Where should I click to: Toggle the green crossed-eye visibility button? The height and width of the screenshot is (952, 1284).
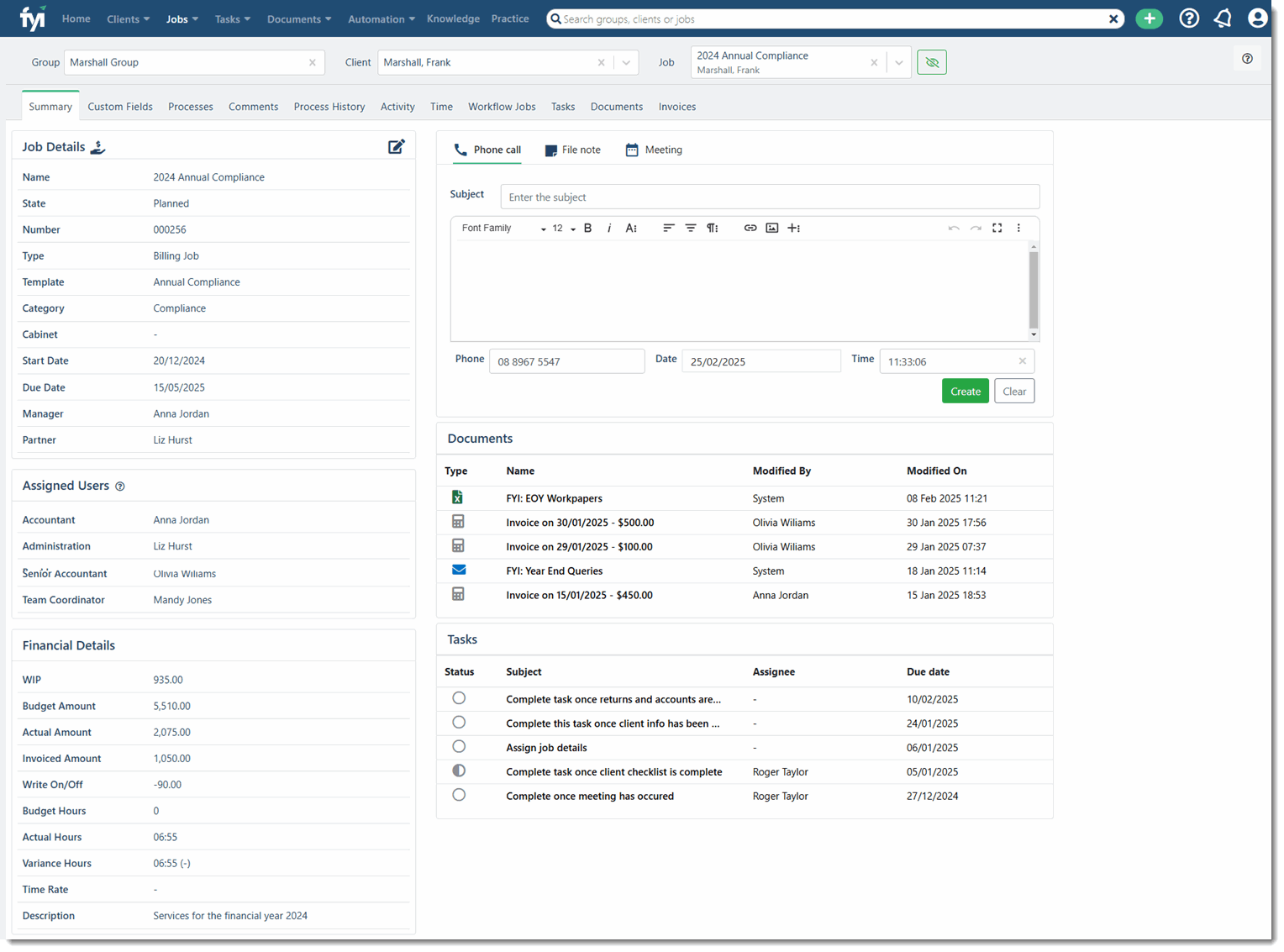[932, 62]
